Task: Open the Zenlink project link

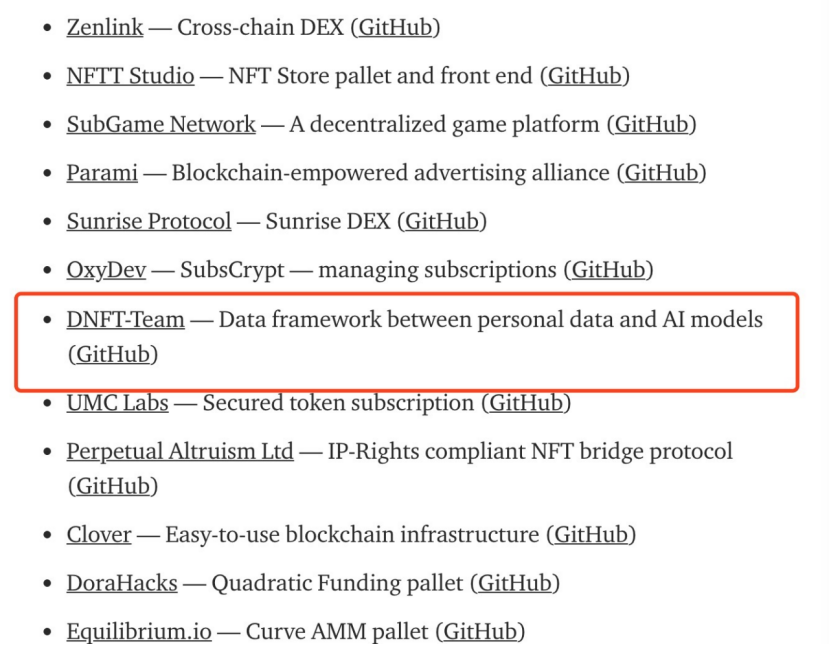Action: (105, 27)
